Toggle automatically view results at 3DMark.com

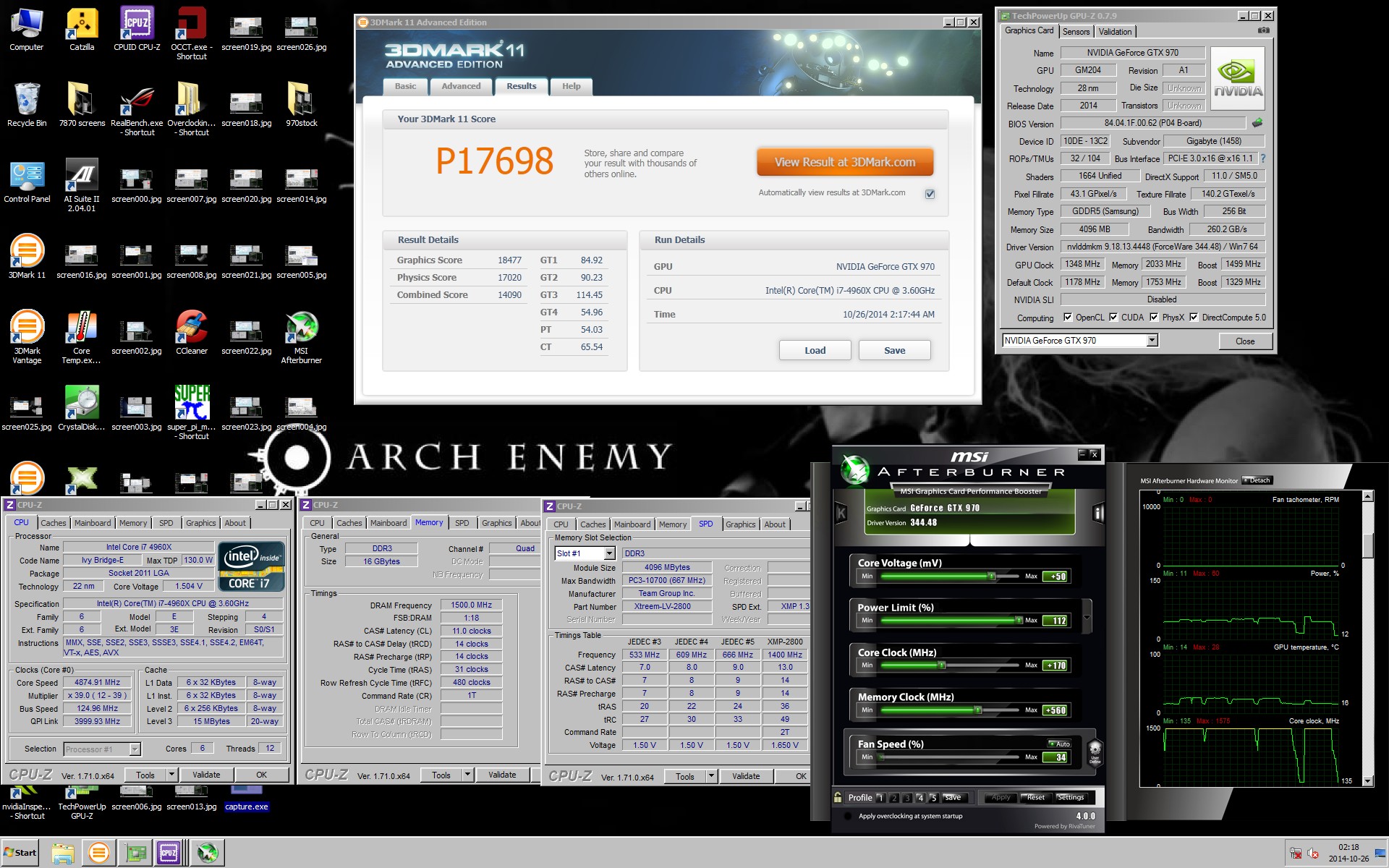[x=930, y=194]
